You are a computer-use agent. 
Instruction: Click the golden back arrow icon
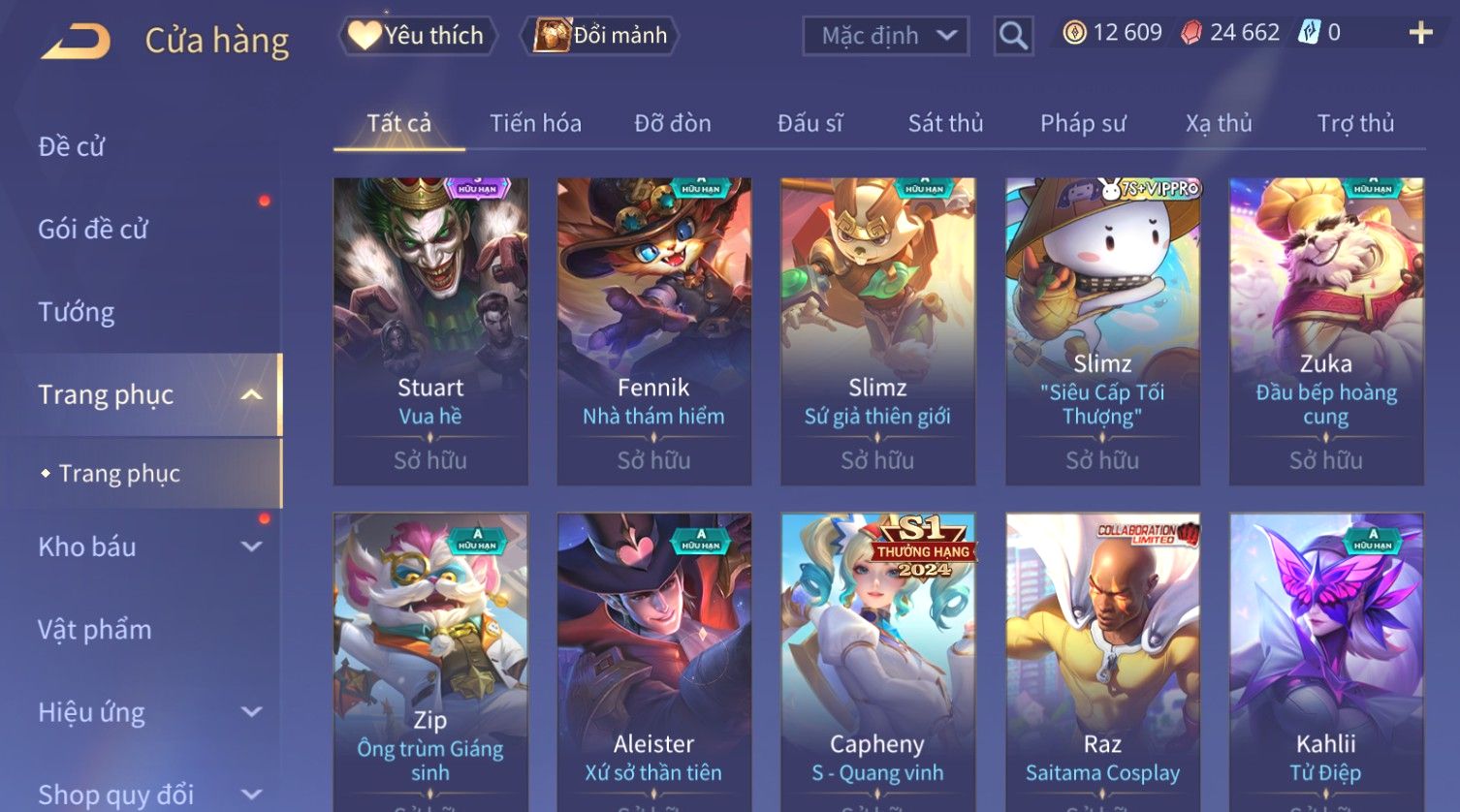coord(76,41)
